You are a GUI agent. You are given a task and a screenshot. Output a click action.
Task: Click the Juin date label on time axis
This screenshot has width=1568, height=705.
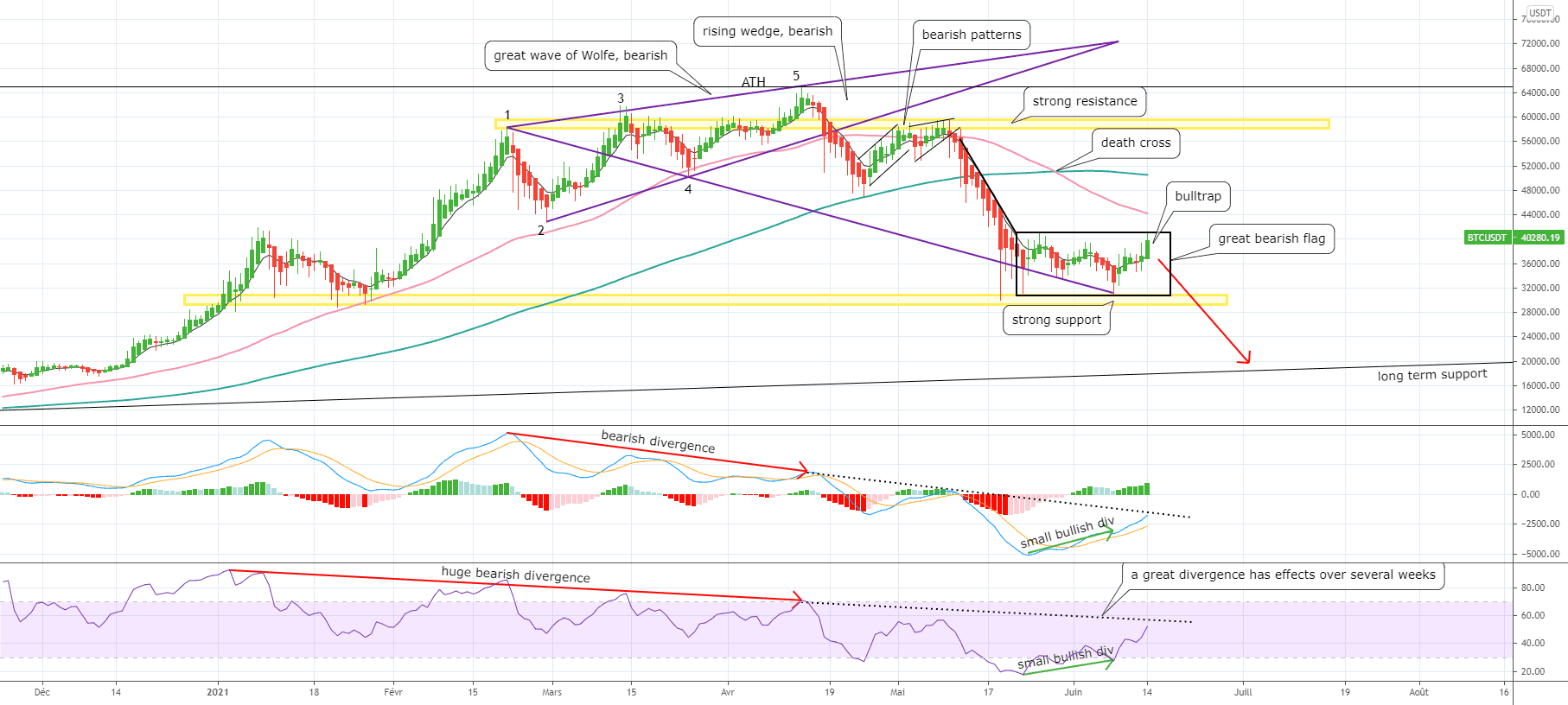point(1073,692)
